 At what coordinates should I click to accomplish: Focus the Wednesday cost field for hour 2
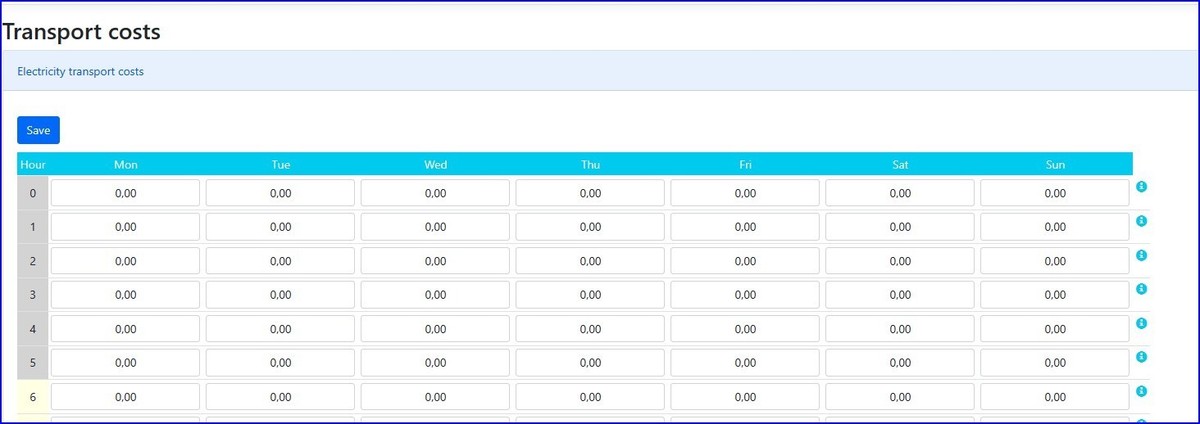tap(435, 261)
